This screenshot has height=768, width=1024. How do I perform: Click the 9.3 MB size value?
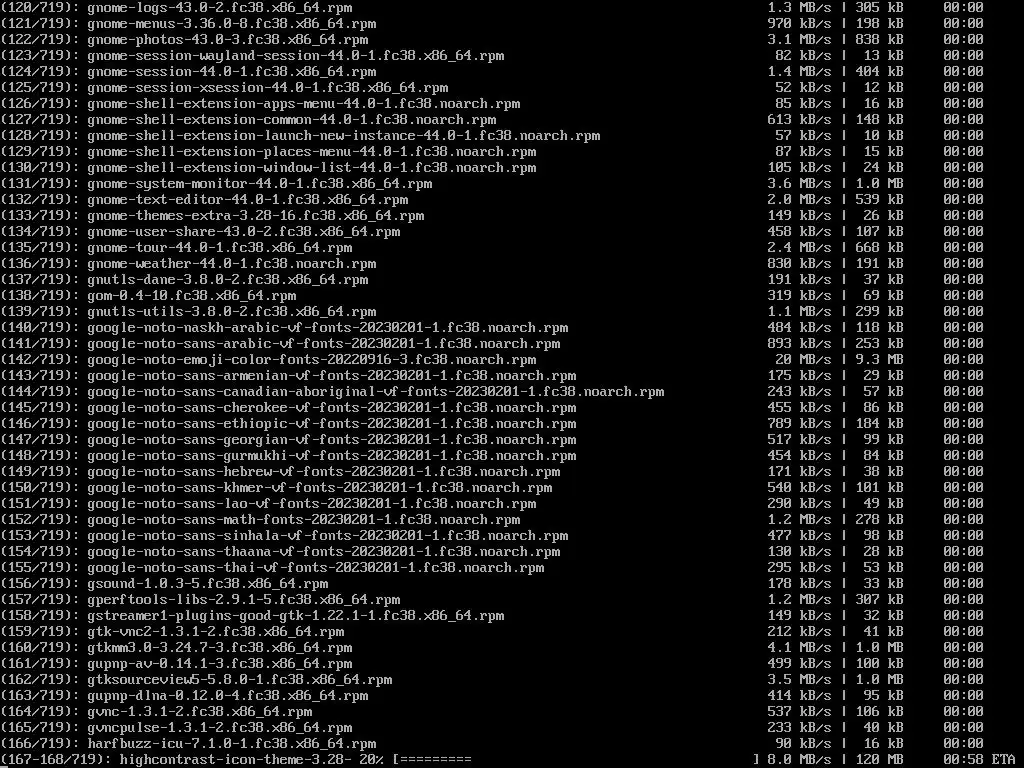tap(879, 360)
